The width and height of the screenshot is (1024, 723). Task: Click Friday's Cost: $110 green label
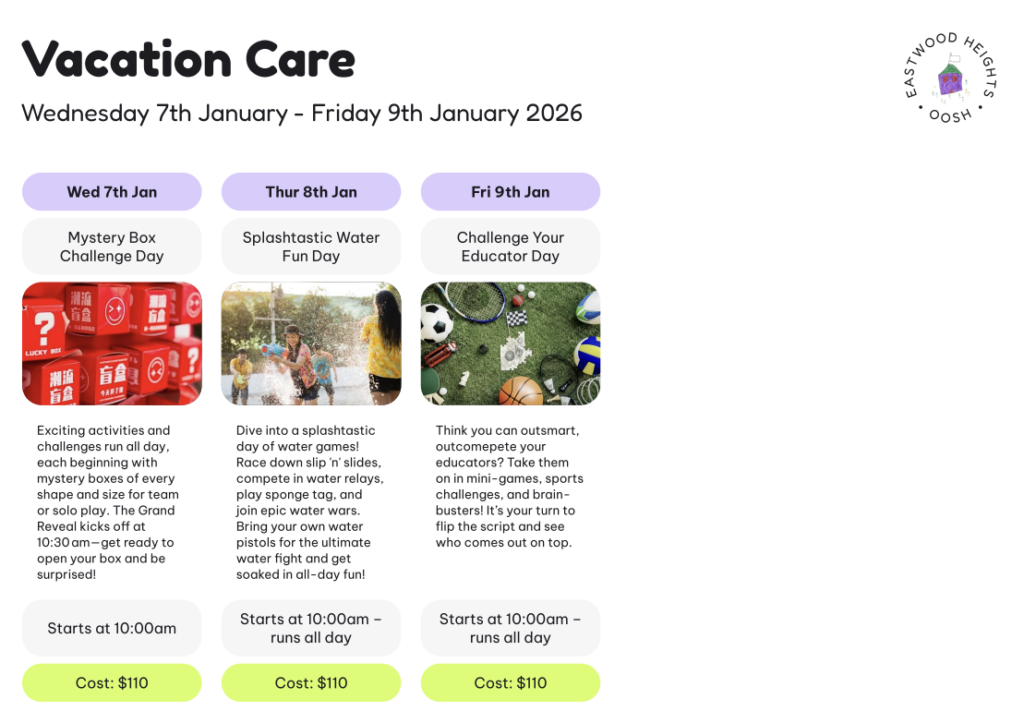(x=510, y=683)
